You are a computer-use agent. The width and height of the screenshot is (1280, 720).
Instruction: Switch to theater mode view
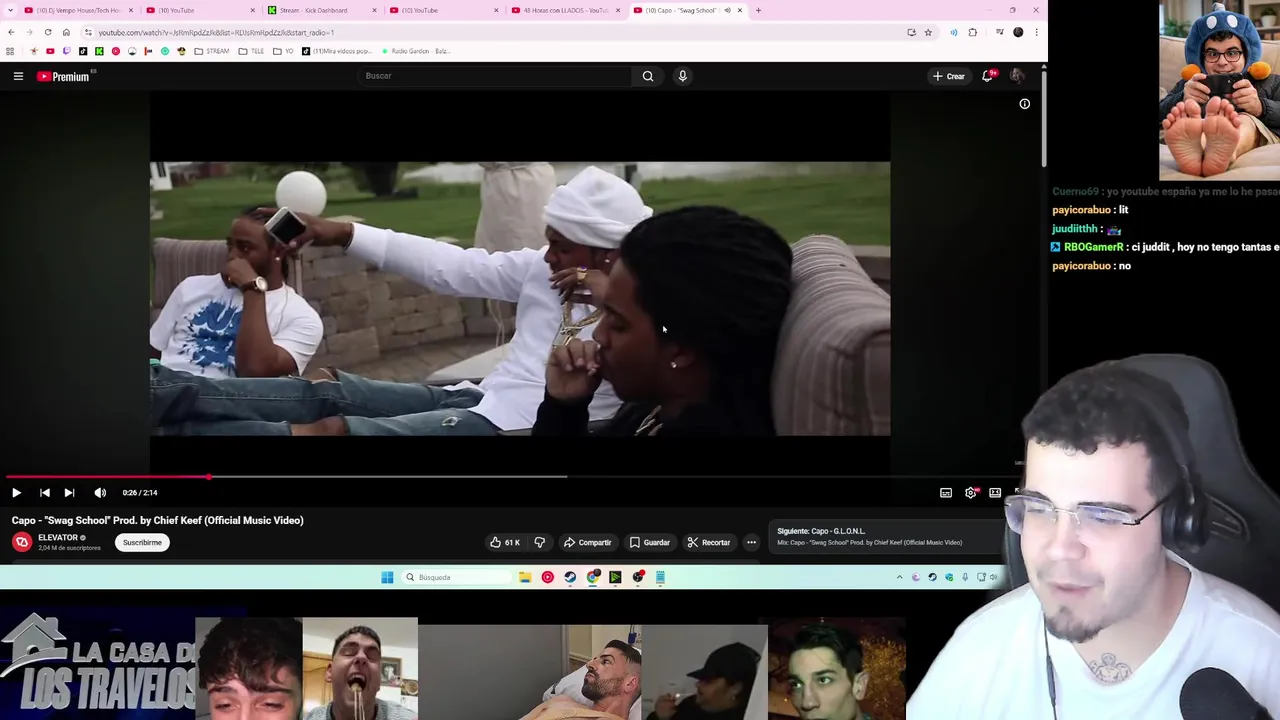tap(995, 493)
